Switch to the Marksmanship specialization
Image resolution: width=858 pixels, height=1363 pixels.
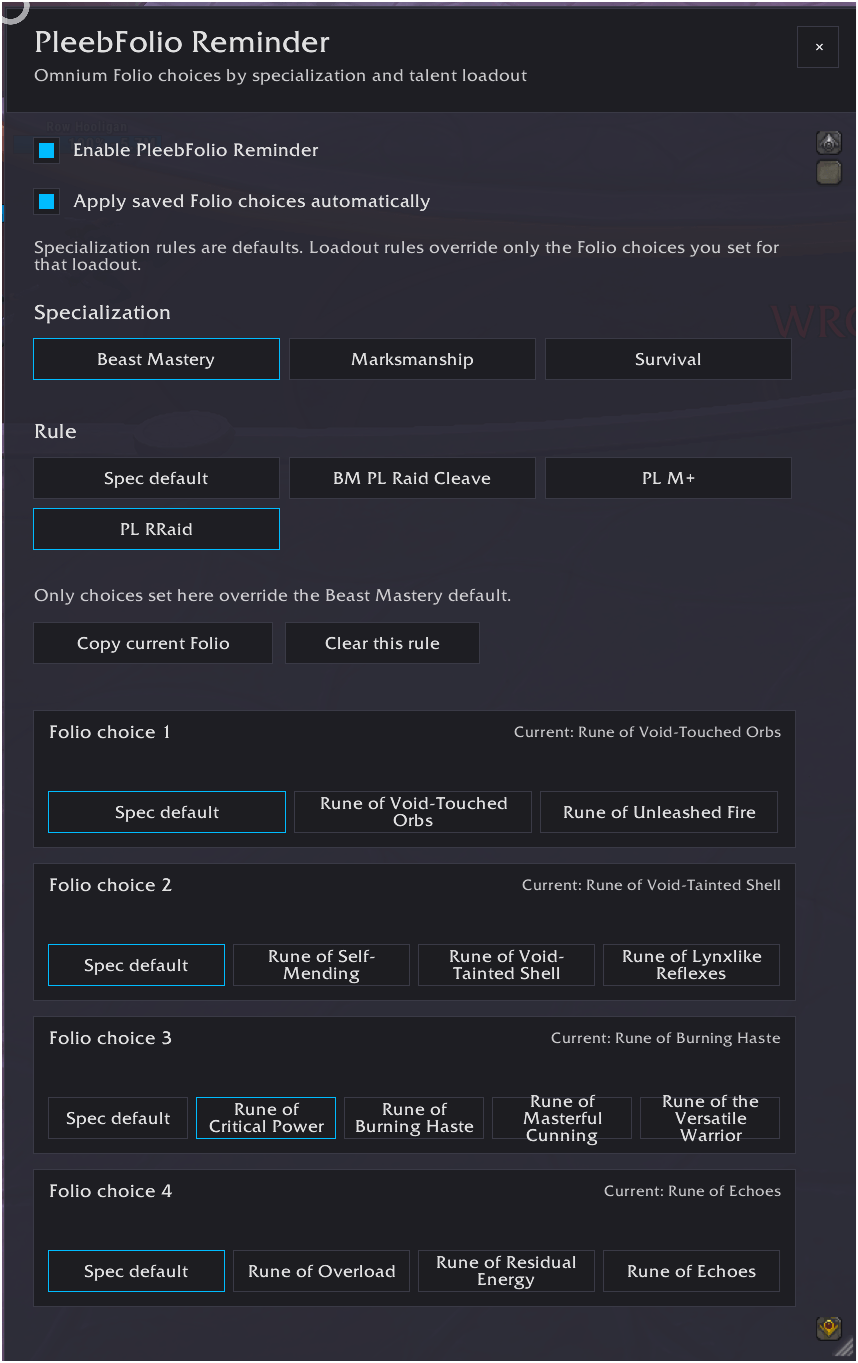[x=412, y=359]
